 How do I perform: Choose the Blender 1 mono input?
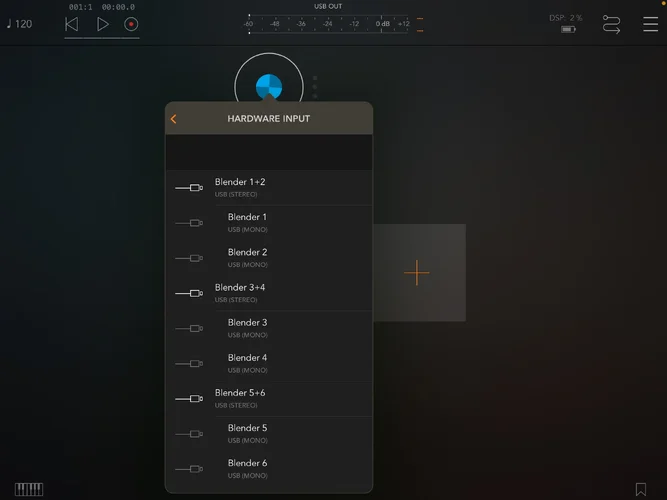(x=269, y=223)
